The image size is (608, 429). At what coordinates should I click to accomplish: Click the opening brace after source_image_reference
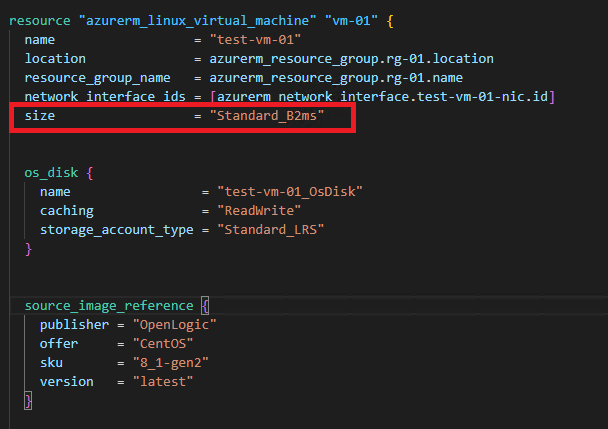(206, 306)
